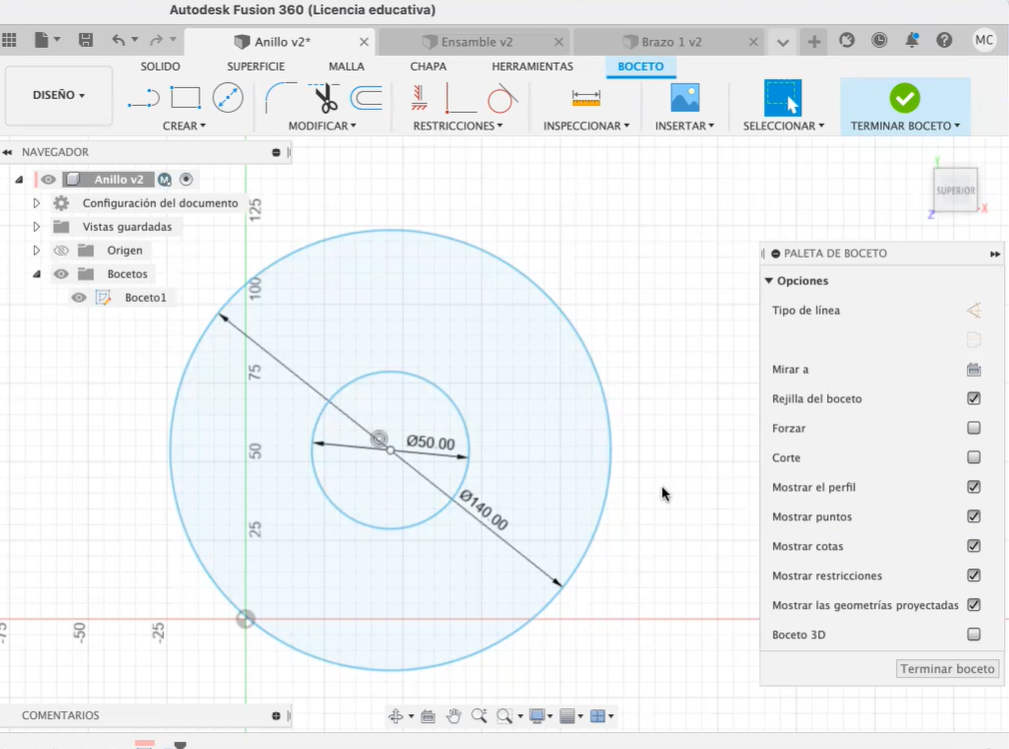The image size is (1009, 749).
Task: Enable the Forzar checkbox
Action: coord(974,428)
